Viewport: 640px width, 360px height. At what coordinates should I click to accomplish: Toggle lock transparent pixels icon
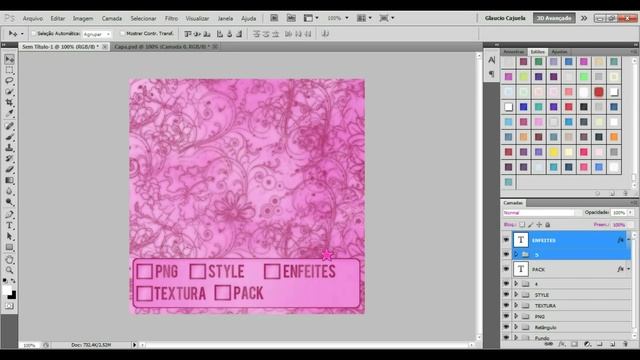(522, 224)
